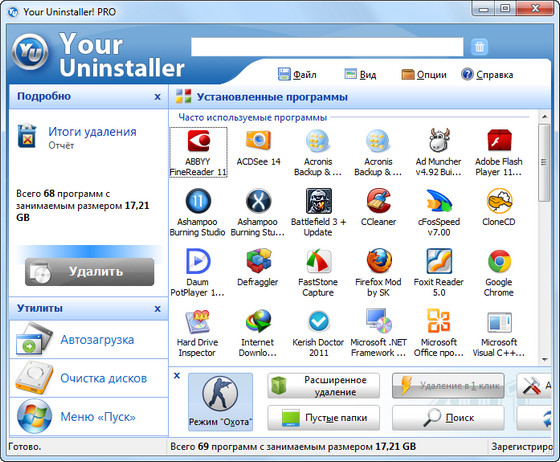This screenshot has height=462, width=560.
Task: Select Internet Download Manager icon
Action: pos(258,321)
